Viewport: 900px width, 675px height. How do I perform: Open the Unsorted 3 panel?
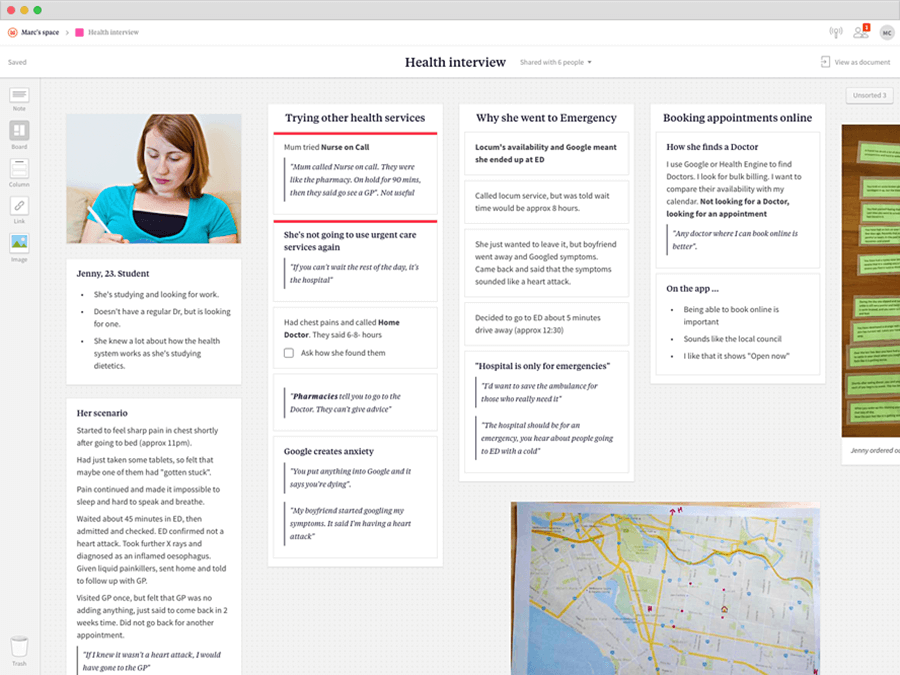[869, 95]
